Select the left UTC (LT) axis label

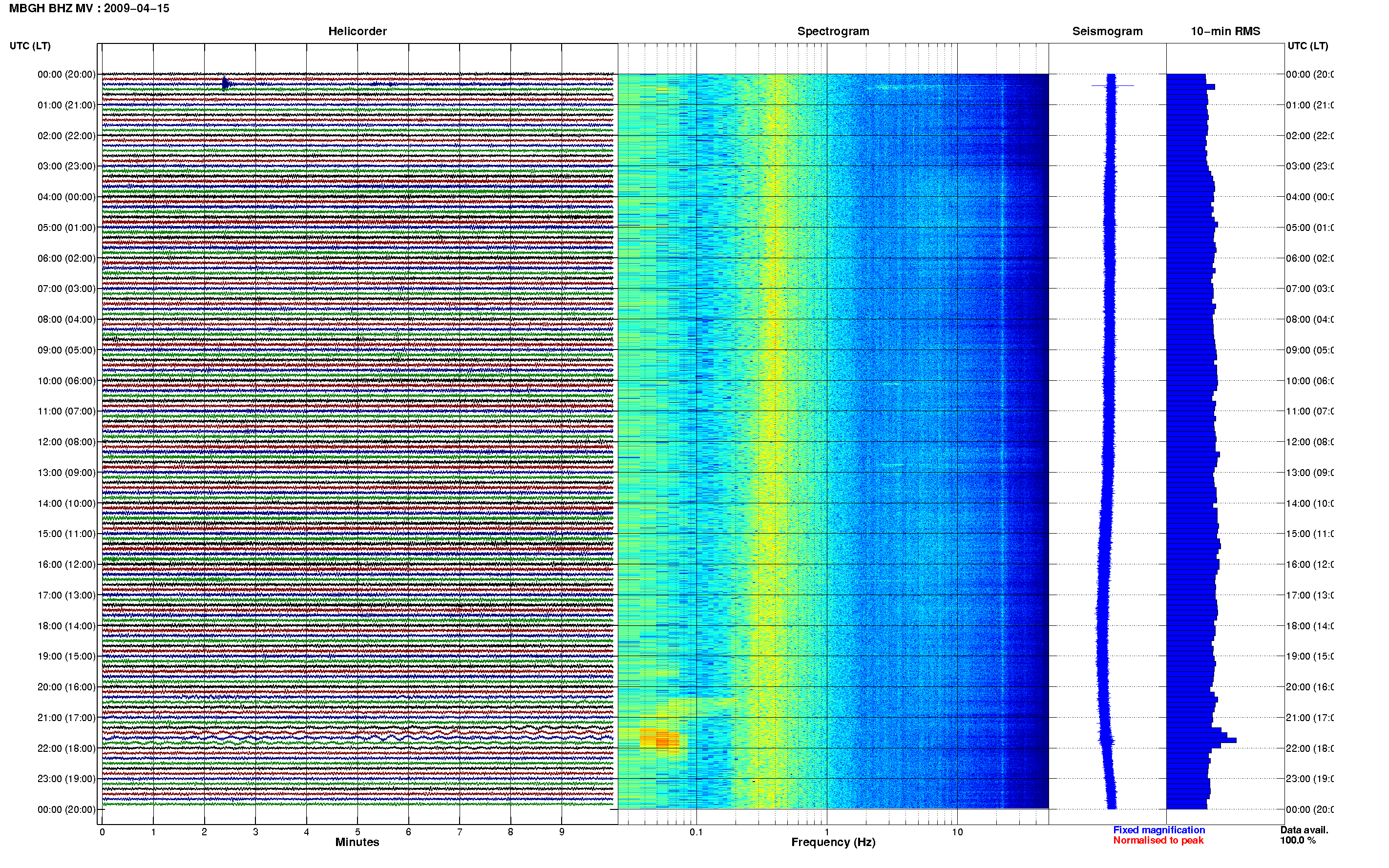pos(30,45)
